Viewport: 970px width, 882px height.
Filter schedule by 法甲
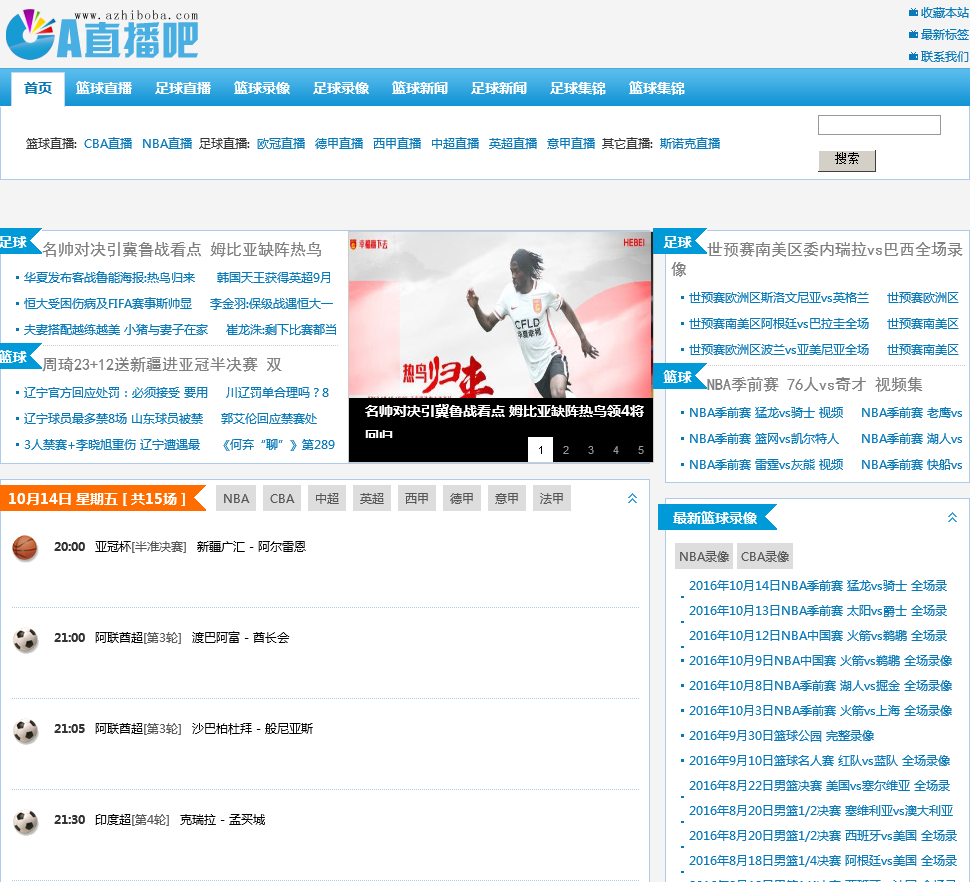(551, 499)
